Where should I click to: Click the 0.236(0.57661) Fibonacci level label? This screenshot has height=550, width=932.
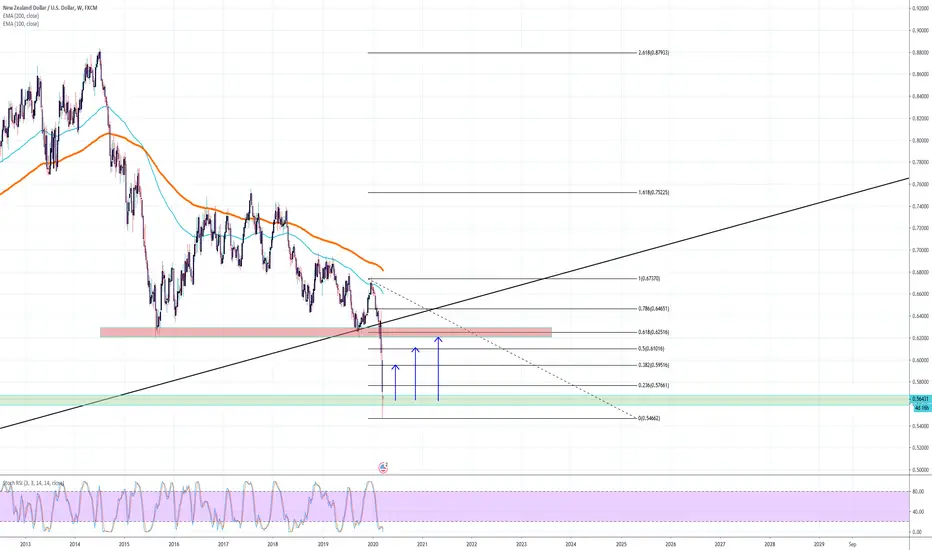pyautogui.click(x=654, y=385)
